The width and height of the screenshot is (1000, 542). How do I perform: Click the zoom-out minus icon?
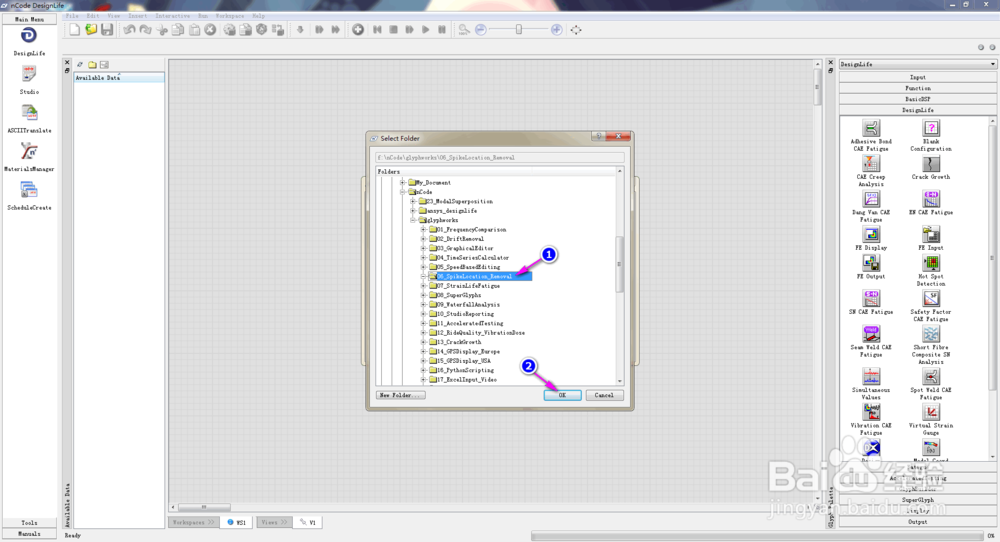pyautogui.click(x=481, y=30)
